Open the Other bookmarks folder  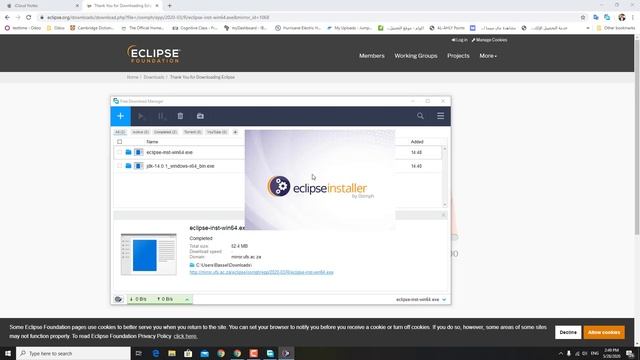click(x=616, y=28)
